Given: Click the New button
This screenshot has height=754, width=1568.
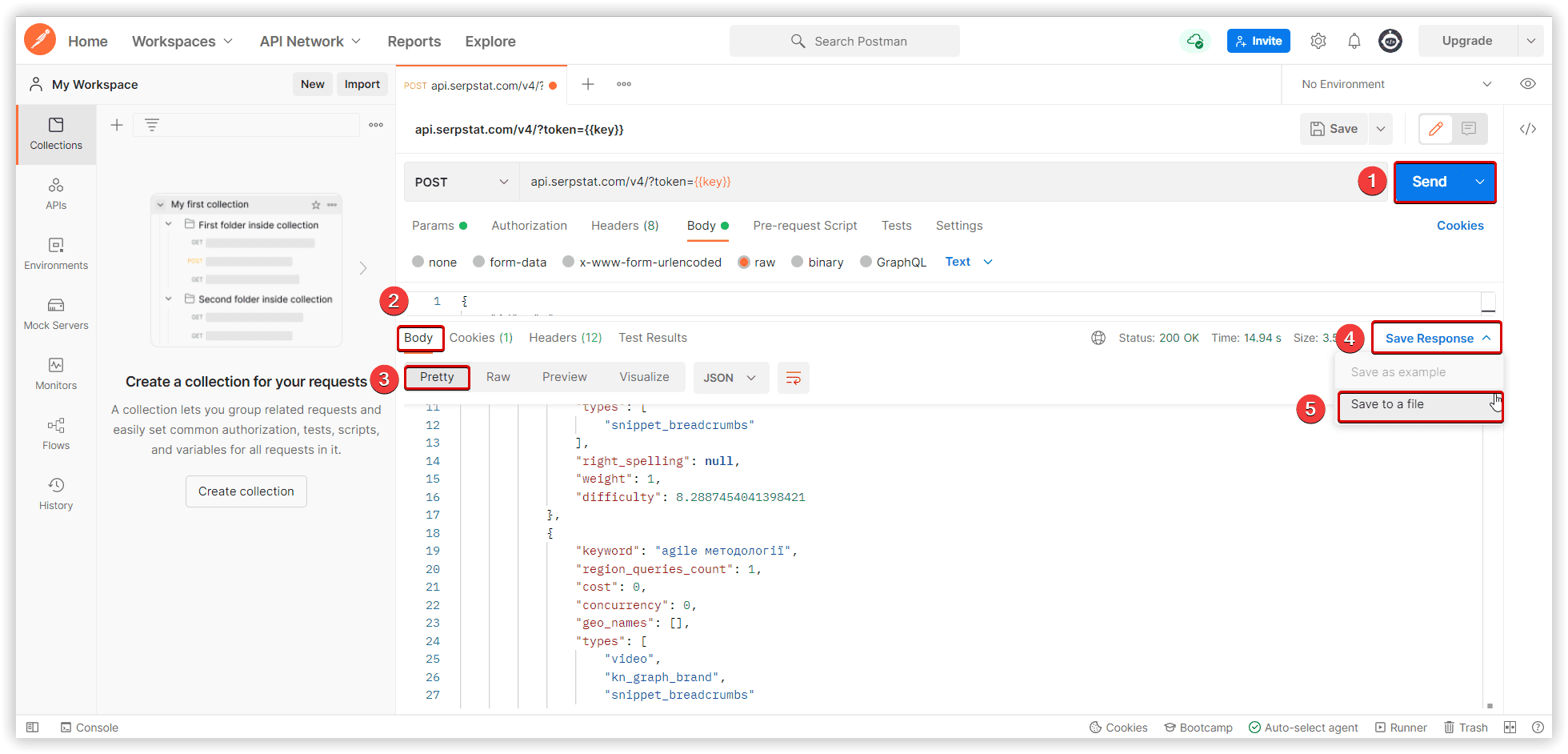Looking at the screenshot, I should [313, 84].
